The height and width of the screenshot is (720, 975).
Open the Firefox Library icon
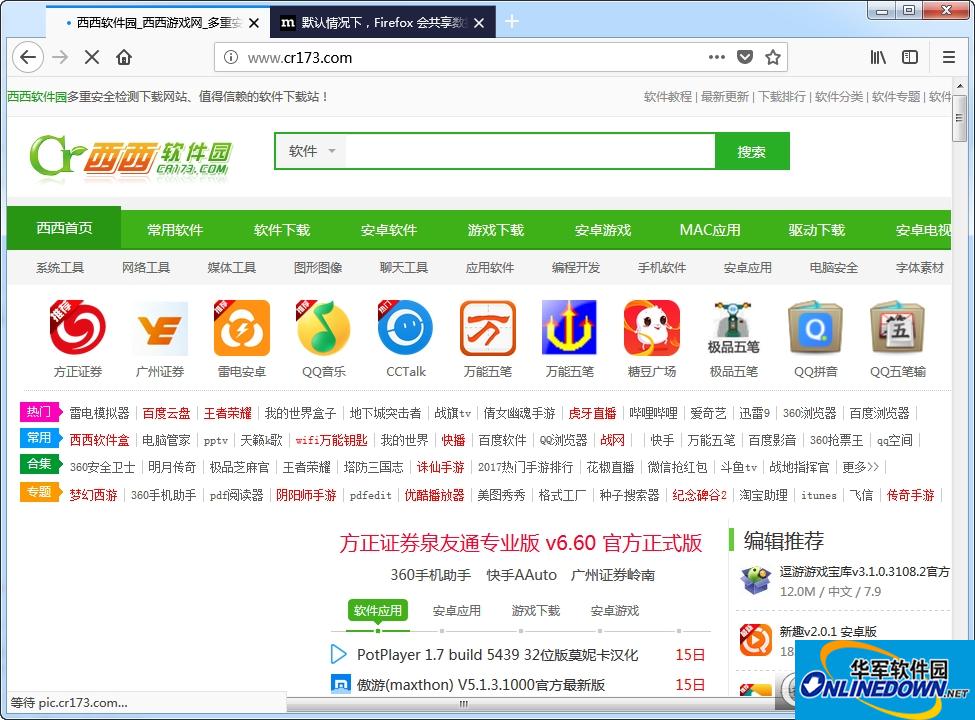click(877, 57)
